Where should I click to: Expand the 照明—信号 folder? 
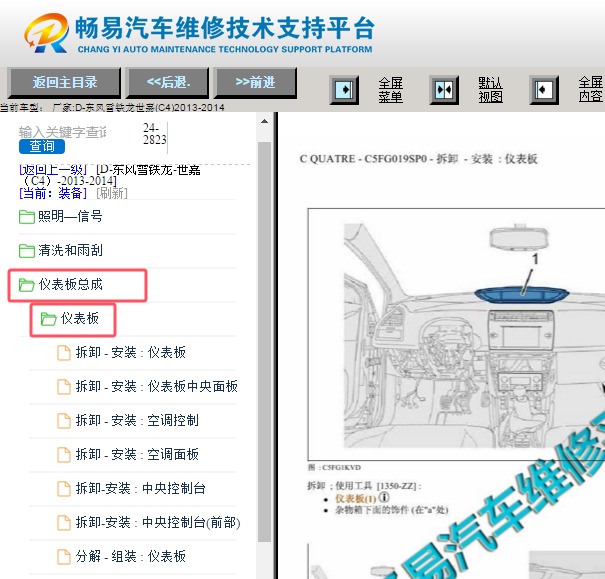click(x=70, y=216)
